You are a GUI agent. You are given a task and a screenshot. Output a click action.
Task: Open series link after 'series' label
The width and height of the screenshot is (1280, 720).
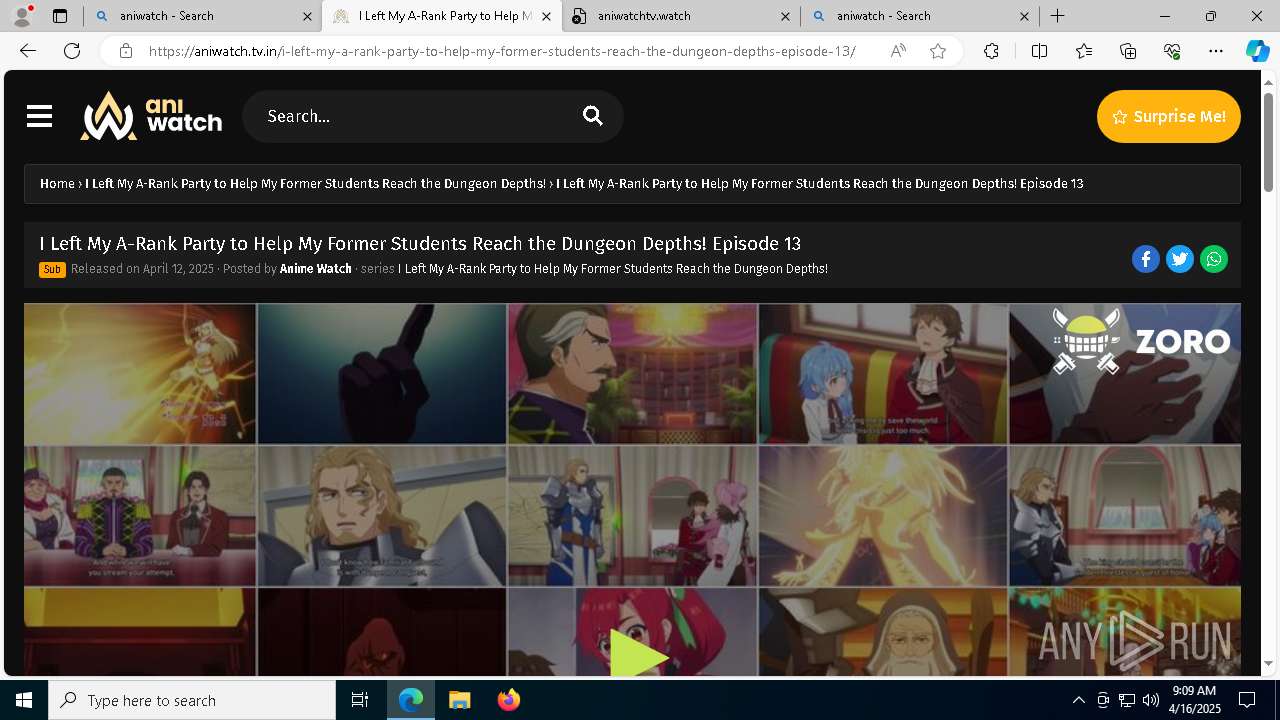coord(613,269)
